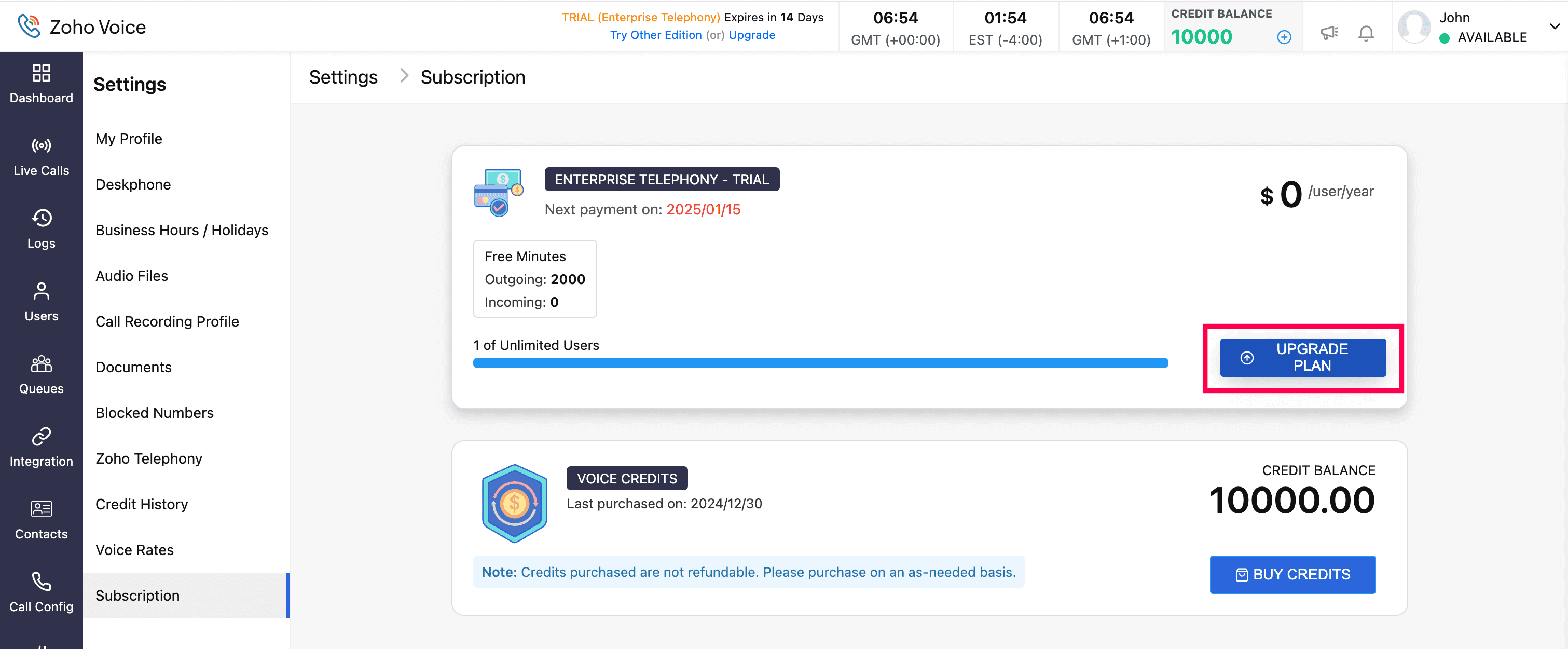Expand the profile dropdown chevron

(1554, 26)
